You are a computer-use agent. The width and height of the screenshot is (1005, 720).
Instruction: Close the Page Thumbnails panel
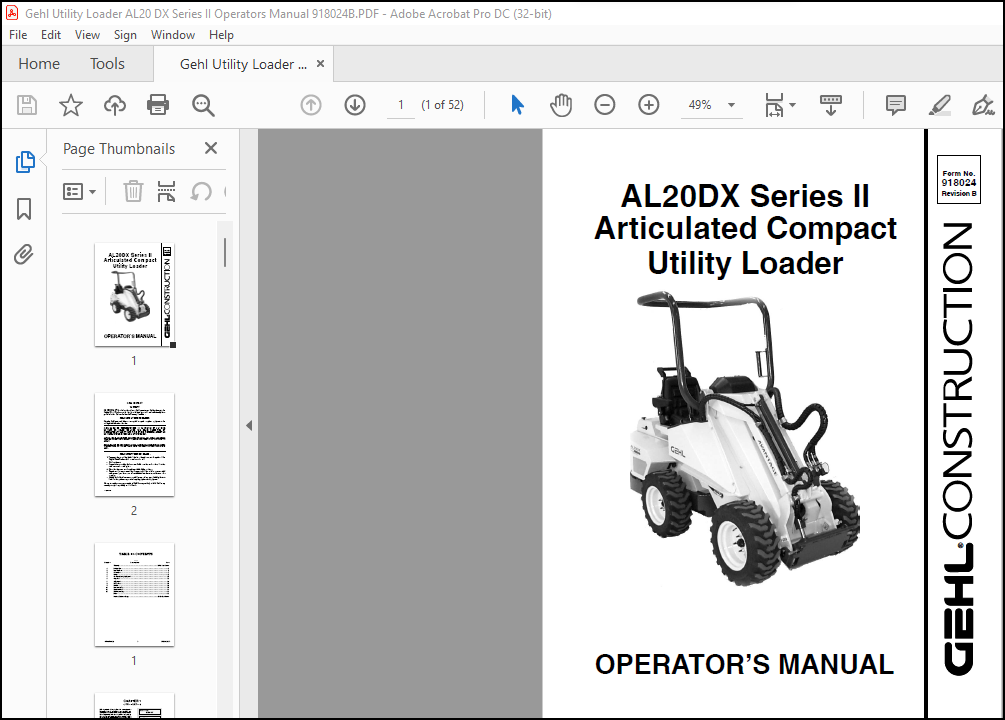211,148
